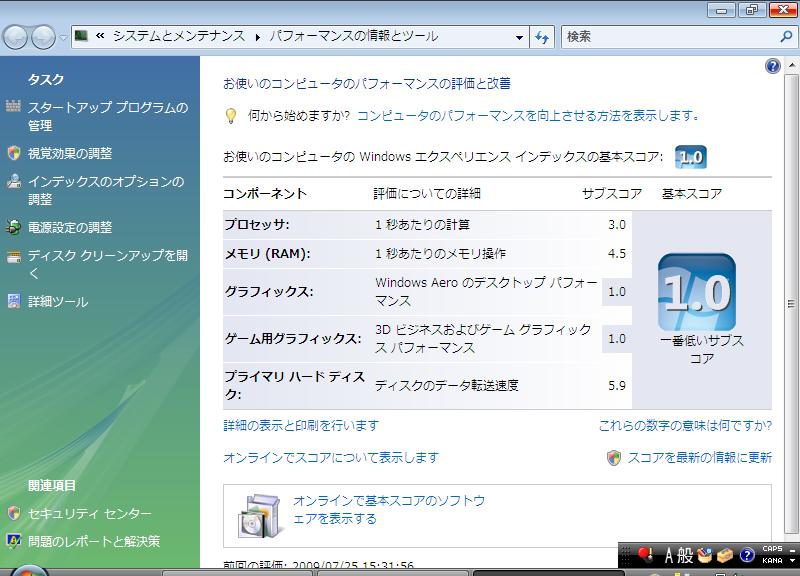Image resolution: width=800 pixels, height=576 pixels.
Task: Click the 基本スコア column header
Action: [692, 194]
